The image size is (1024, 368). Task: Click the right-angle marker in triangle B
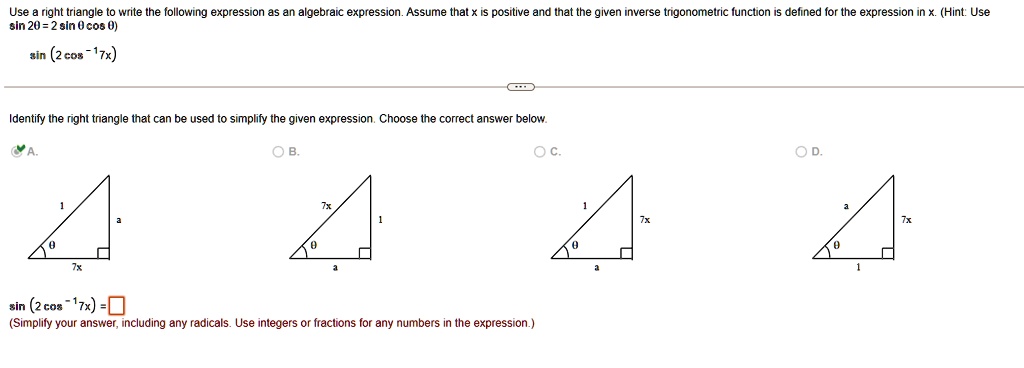click(365, 253)
